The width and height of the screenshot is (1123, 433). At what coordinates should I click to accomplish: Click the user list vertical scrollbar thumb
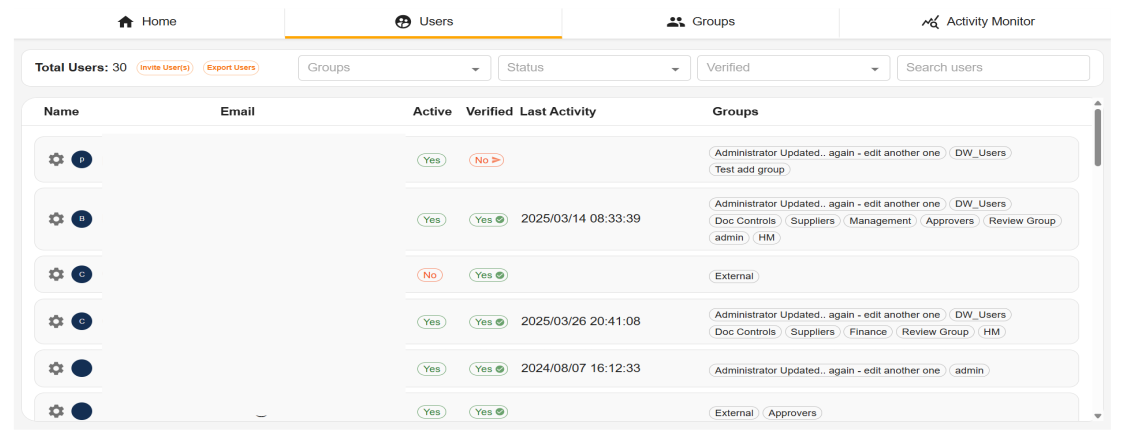coord(1098,137)
